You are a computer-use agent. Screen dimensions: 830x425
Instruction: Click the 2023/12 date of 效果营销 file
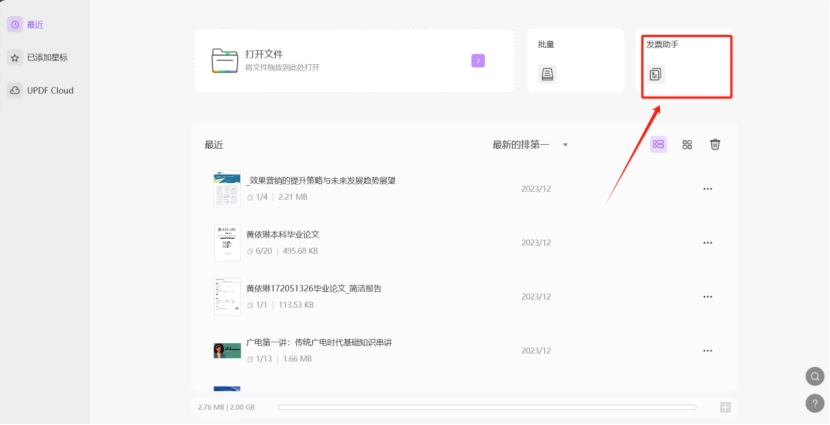point(536,189)
